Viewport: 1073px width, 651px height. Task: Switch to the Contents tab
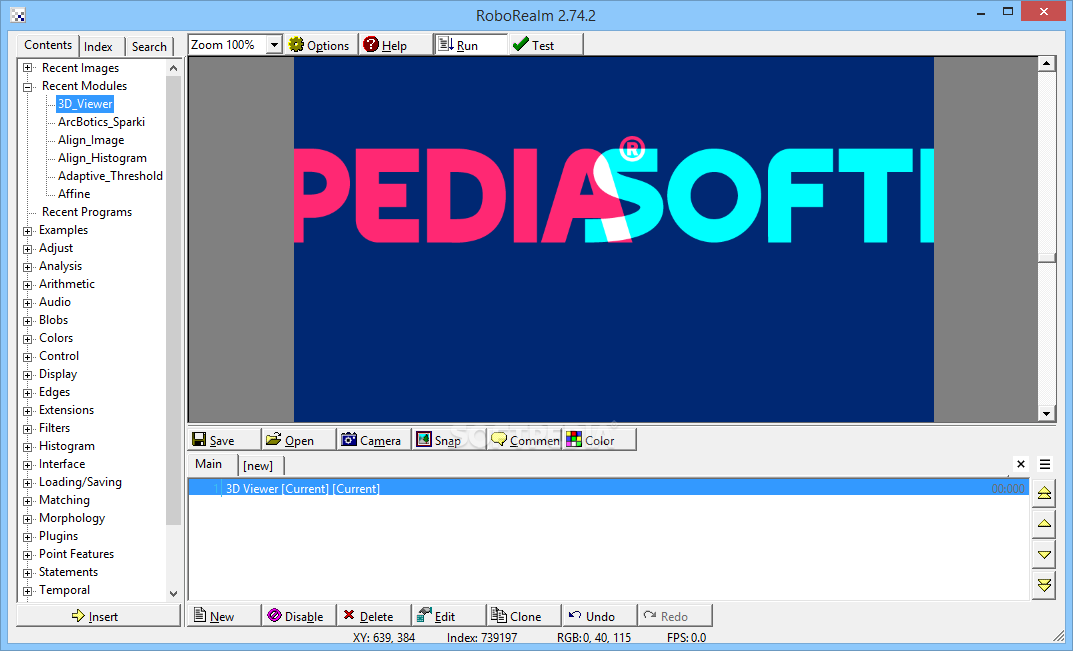[48, 45]
